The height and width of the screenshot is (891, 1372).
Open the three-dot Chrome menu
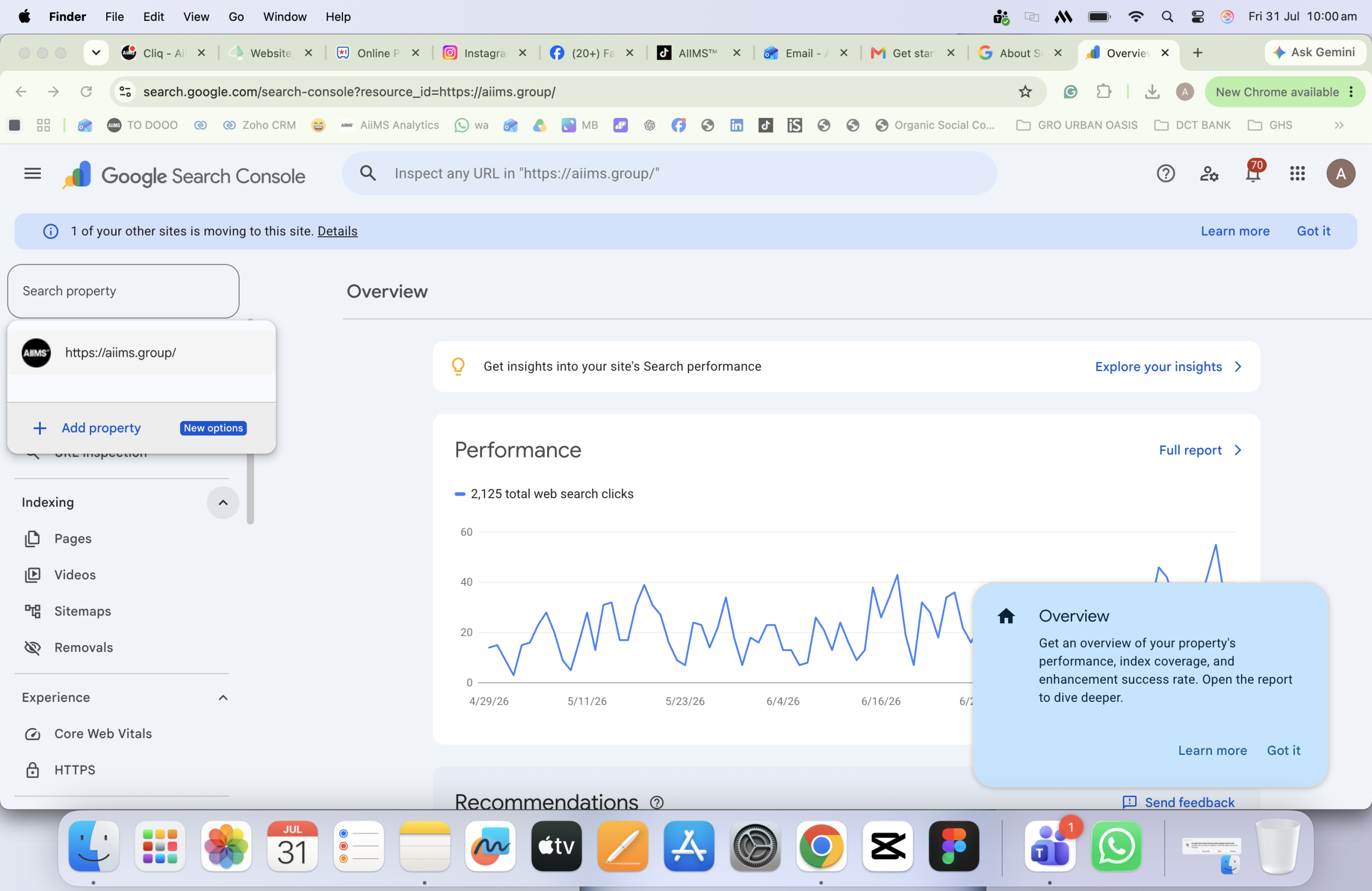click(x=1351, y=92)
